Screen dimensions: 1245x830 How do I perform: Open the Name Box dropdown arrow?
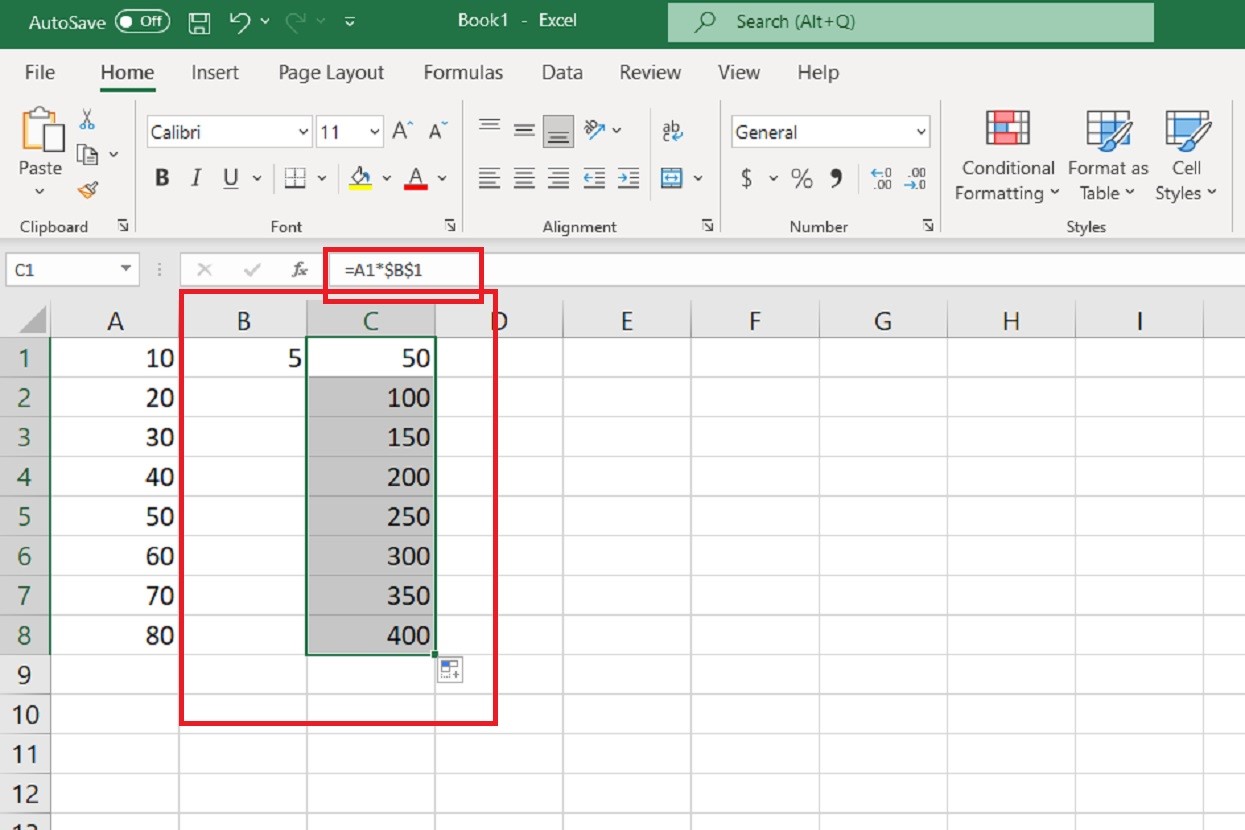(x=126, y=270)
